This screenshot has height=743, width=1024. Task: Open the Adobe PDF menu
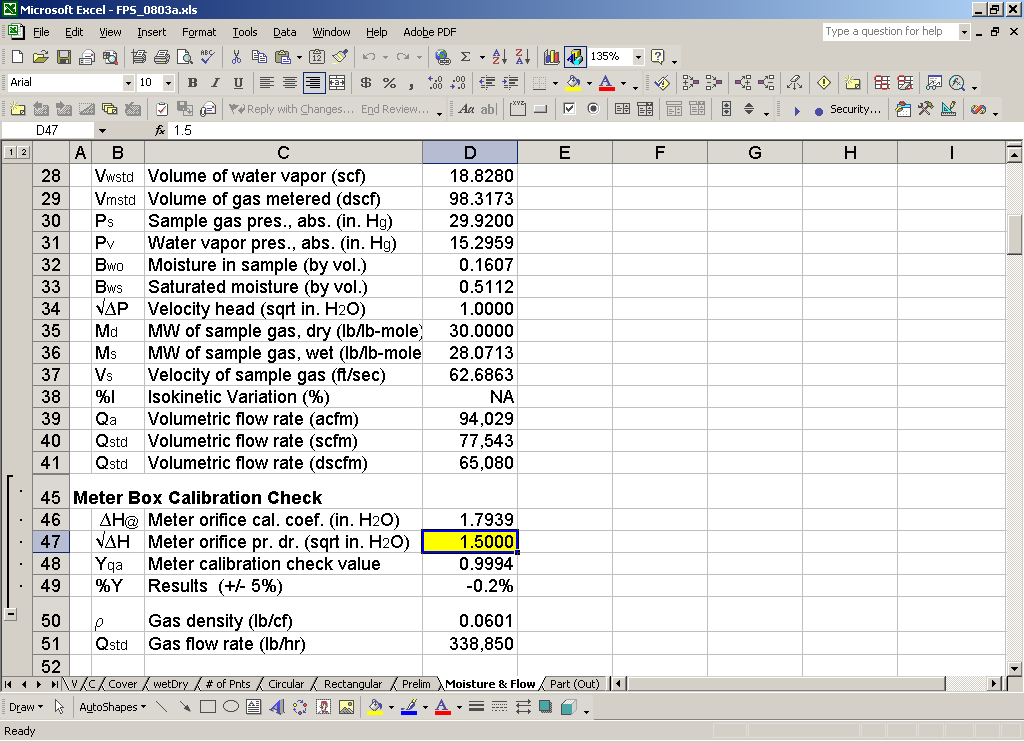(x=429, y=32)
